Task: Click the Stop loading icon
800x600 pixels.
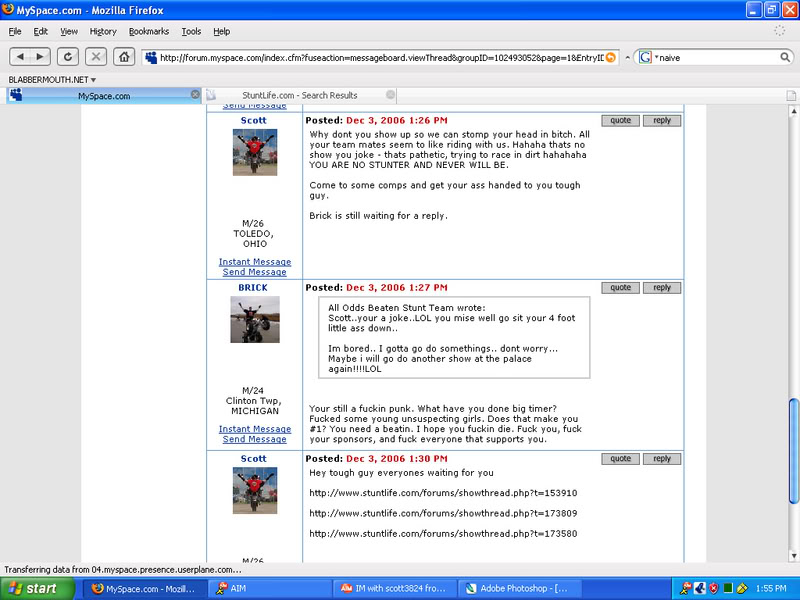Action: point(96,56)
